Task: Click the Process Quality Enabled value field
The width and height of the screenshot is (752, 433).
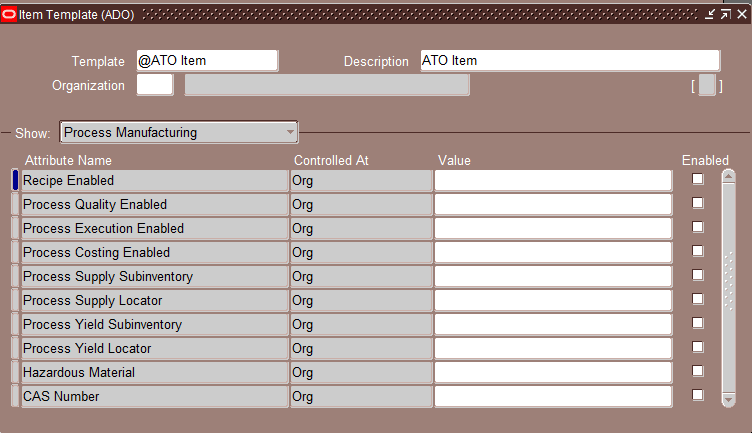Action: tap(553, 205)
